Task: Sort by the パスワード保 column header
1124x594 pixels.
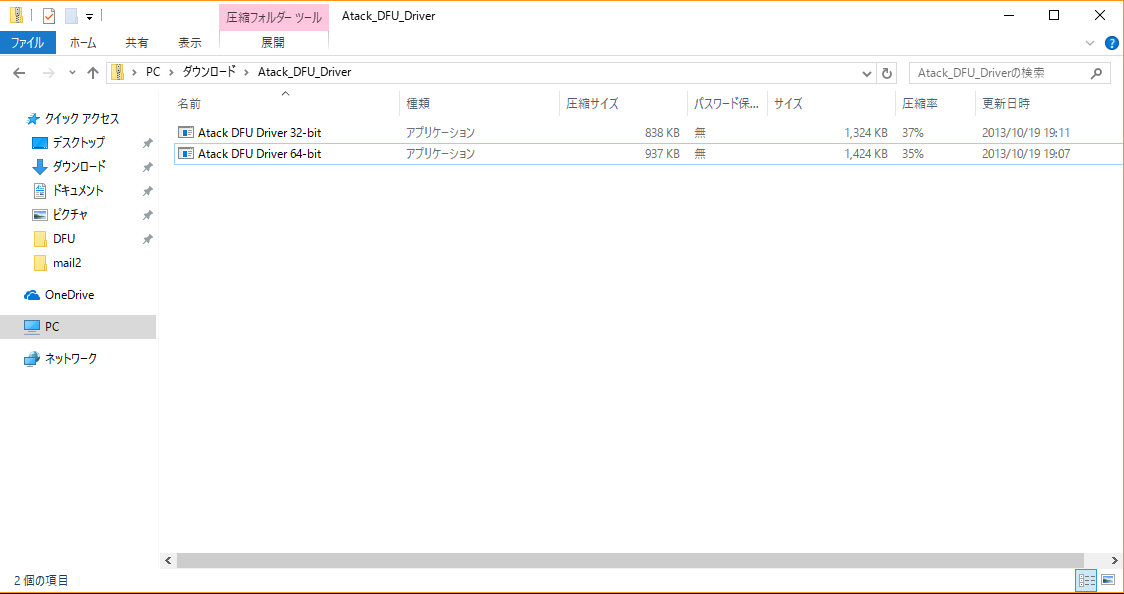Action: 727,104
